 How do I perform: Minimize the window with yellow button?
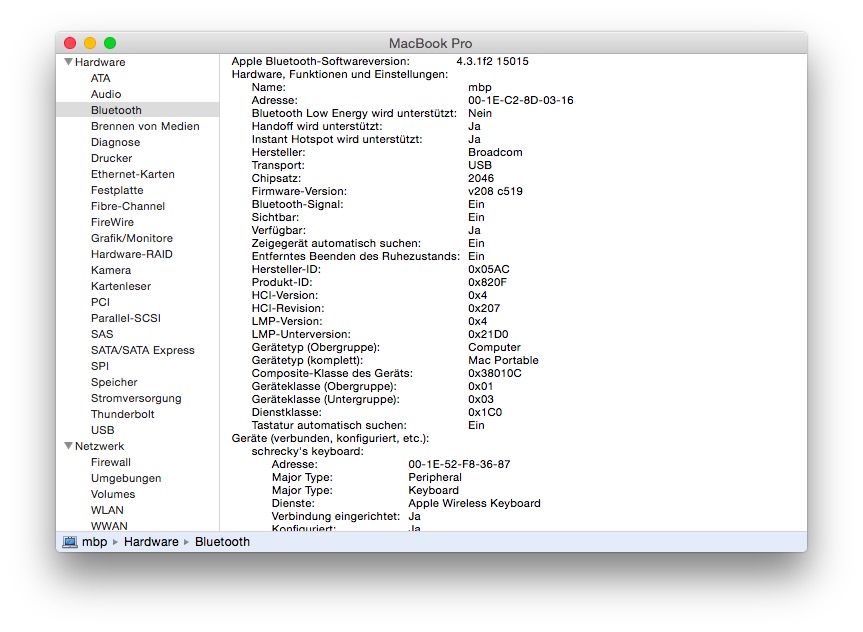pyautogui.click(x=90, y=43)
